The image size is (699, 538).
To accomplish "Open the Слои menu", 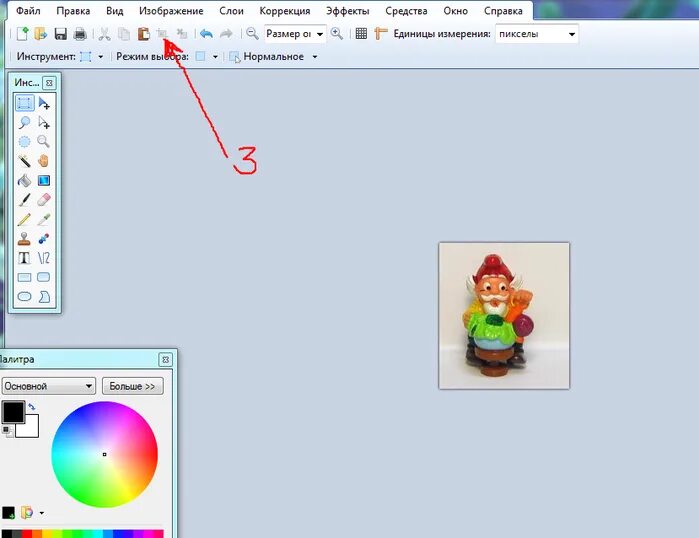I will [x=231, y=11].
